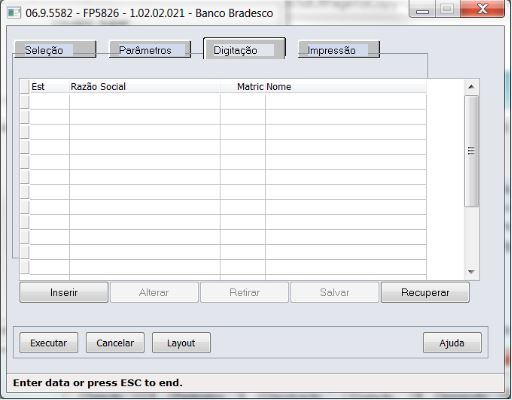Click the application icon in title bar
Viewport: 512px width, 400px height.
(x=14, y=13)
